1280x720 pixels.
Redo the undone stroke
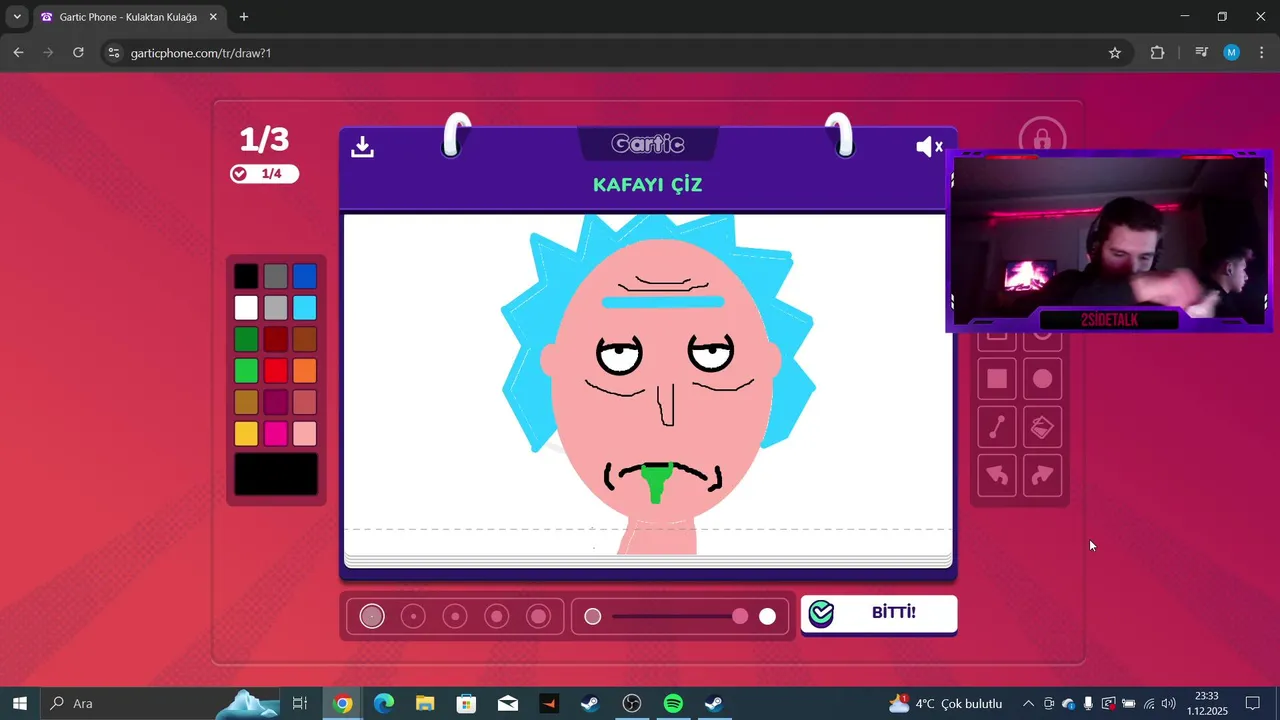click(1043, 475)
